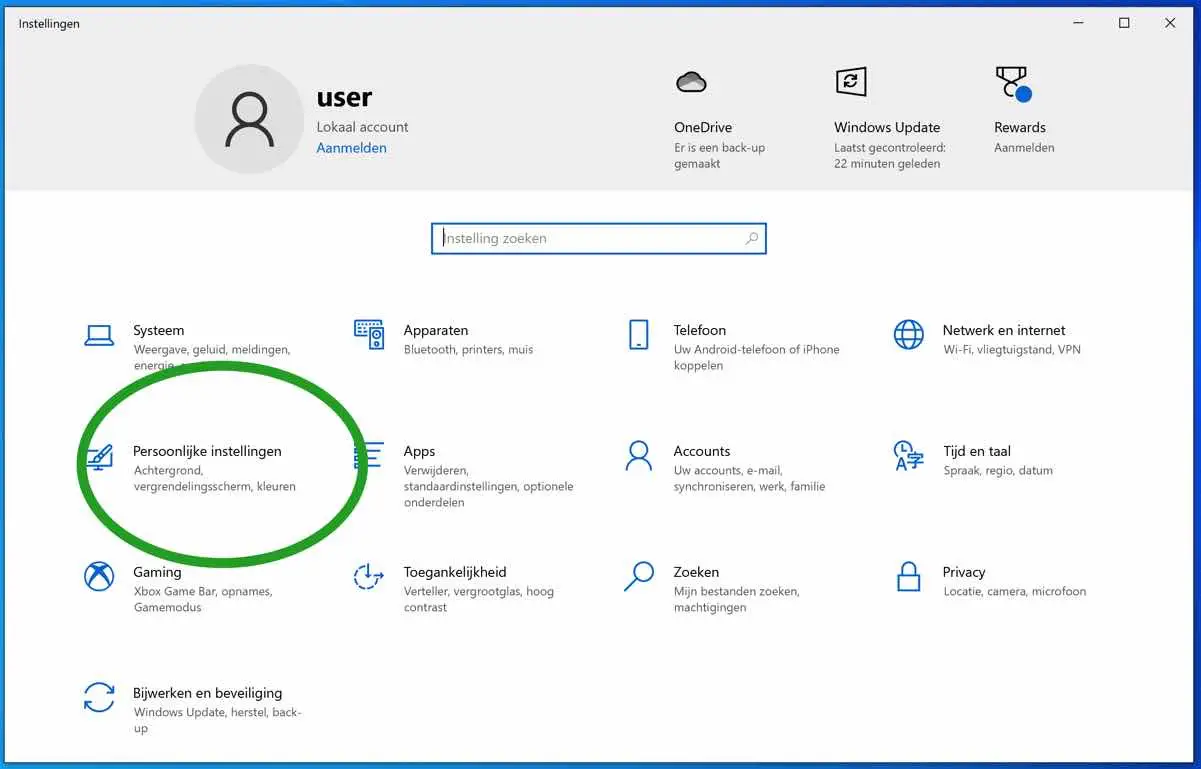The image size is (1201, 769).
Task: Click the Apparaten category title
Action: point(436,330)
